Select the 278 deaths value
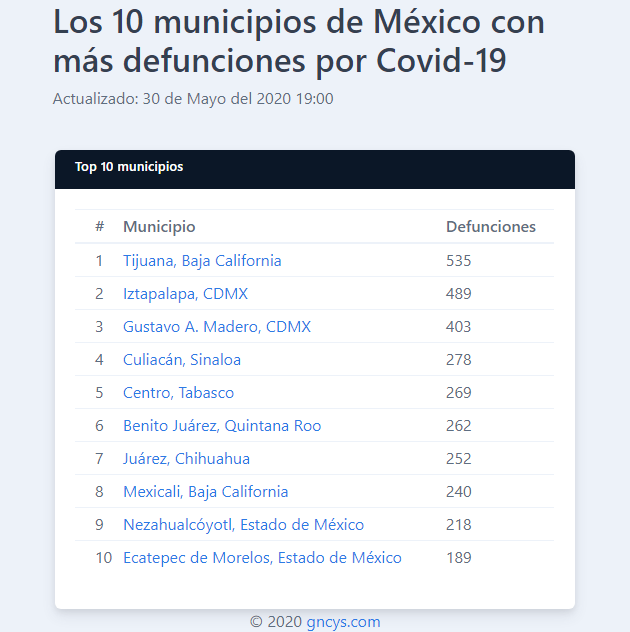Screen dimensions: 630x632 click(x=458, y=360)
